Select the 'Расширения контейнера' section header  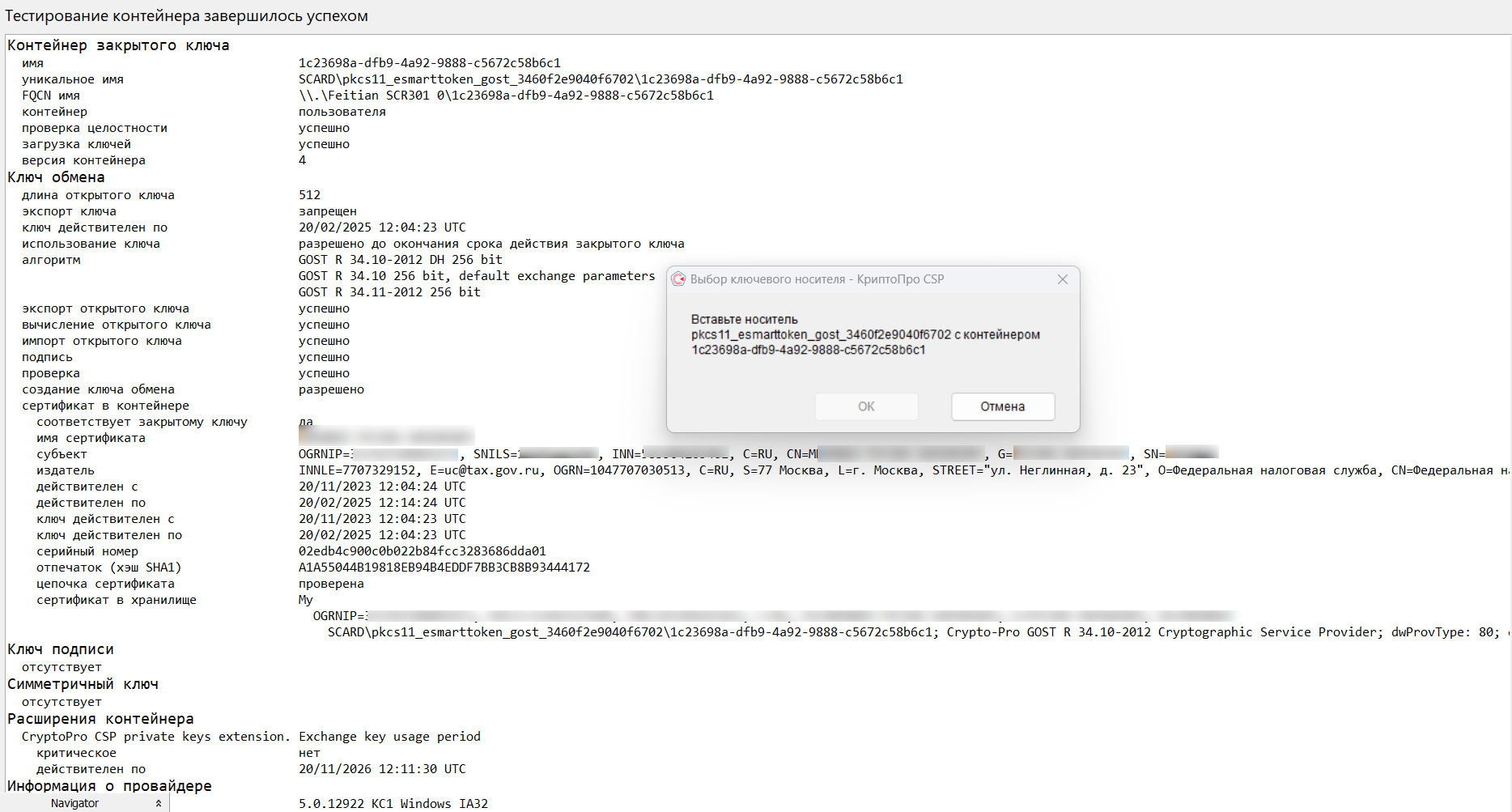(100, 719)
